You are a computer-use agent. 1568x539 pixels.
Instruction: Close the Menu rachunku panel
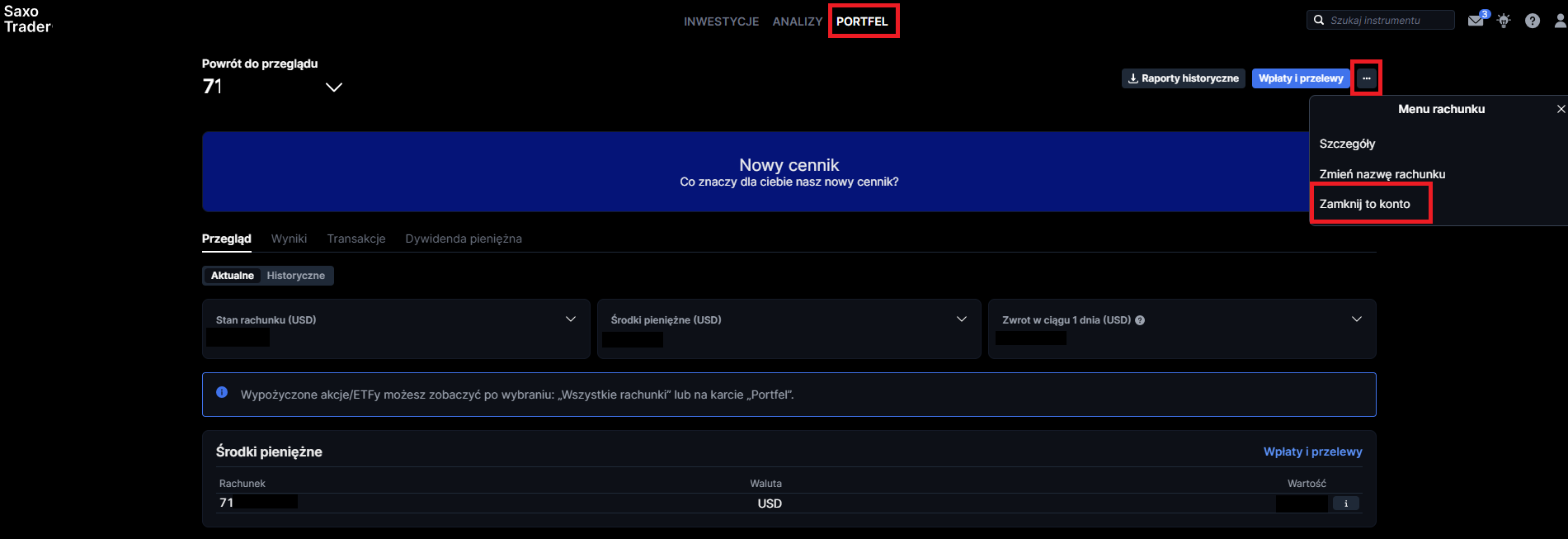point(1560,109)
